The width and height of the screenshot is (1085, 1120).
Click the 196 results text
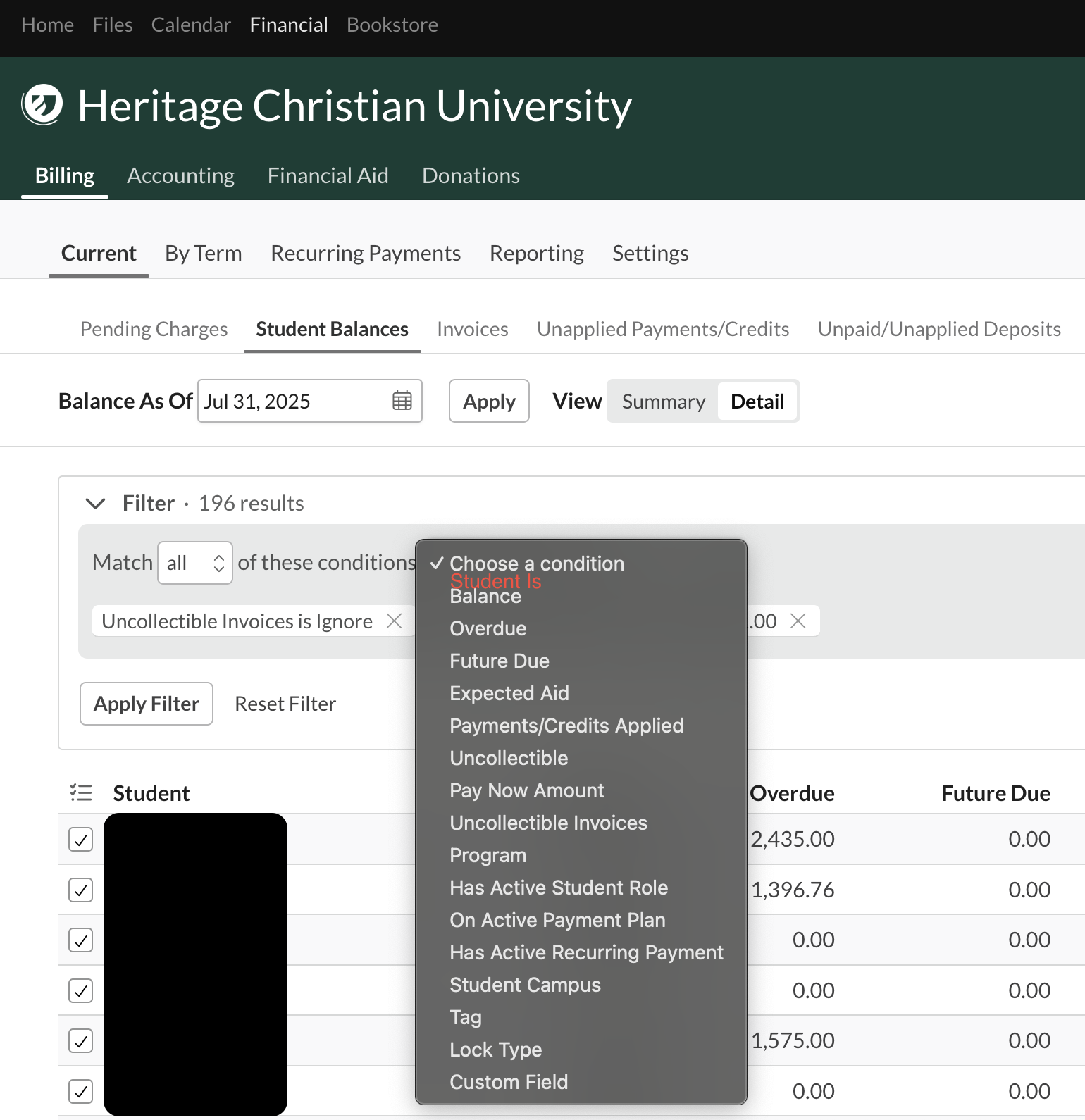click(252, 503)
